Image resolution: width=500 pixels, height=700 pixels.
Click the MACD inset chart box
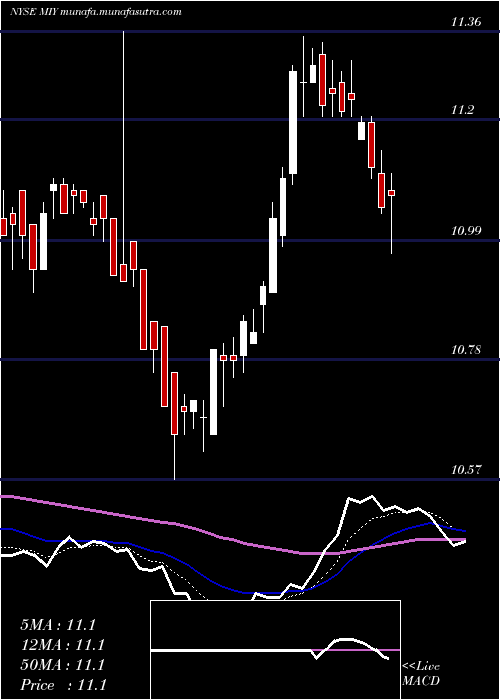point(275,650)
